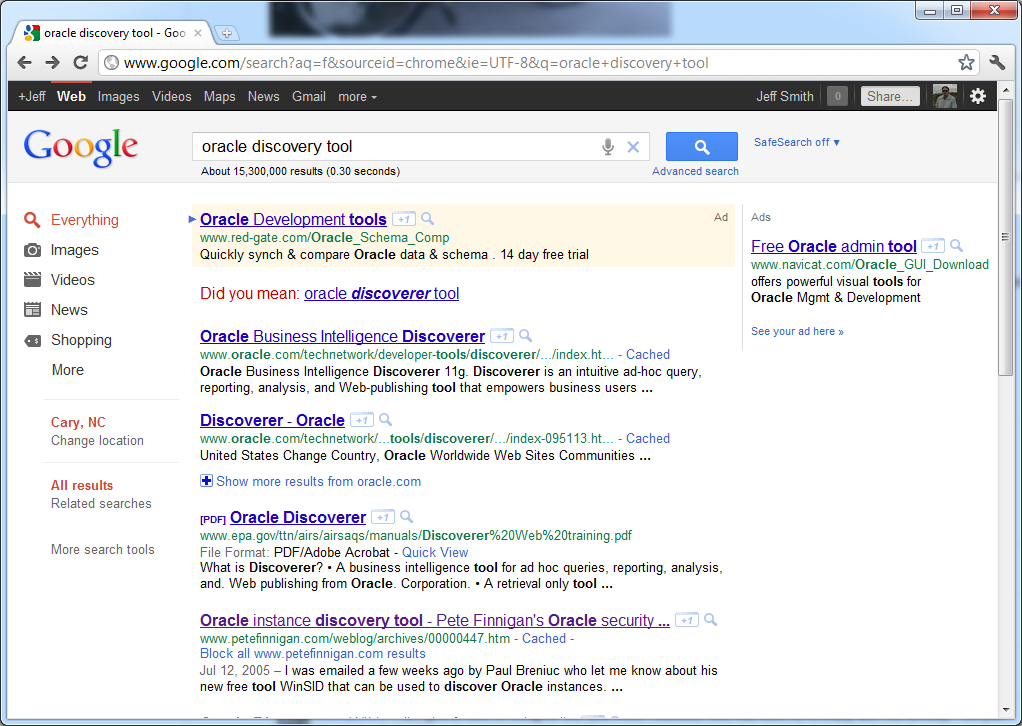
Task: Open Images in the top navigation bar
Action: pos(119,96)
